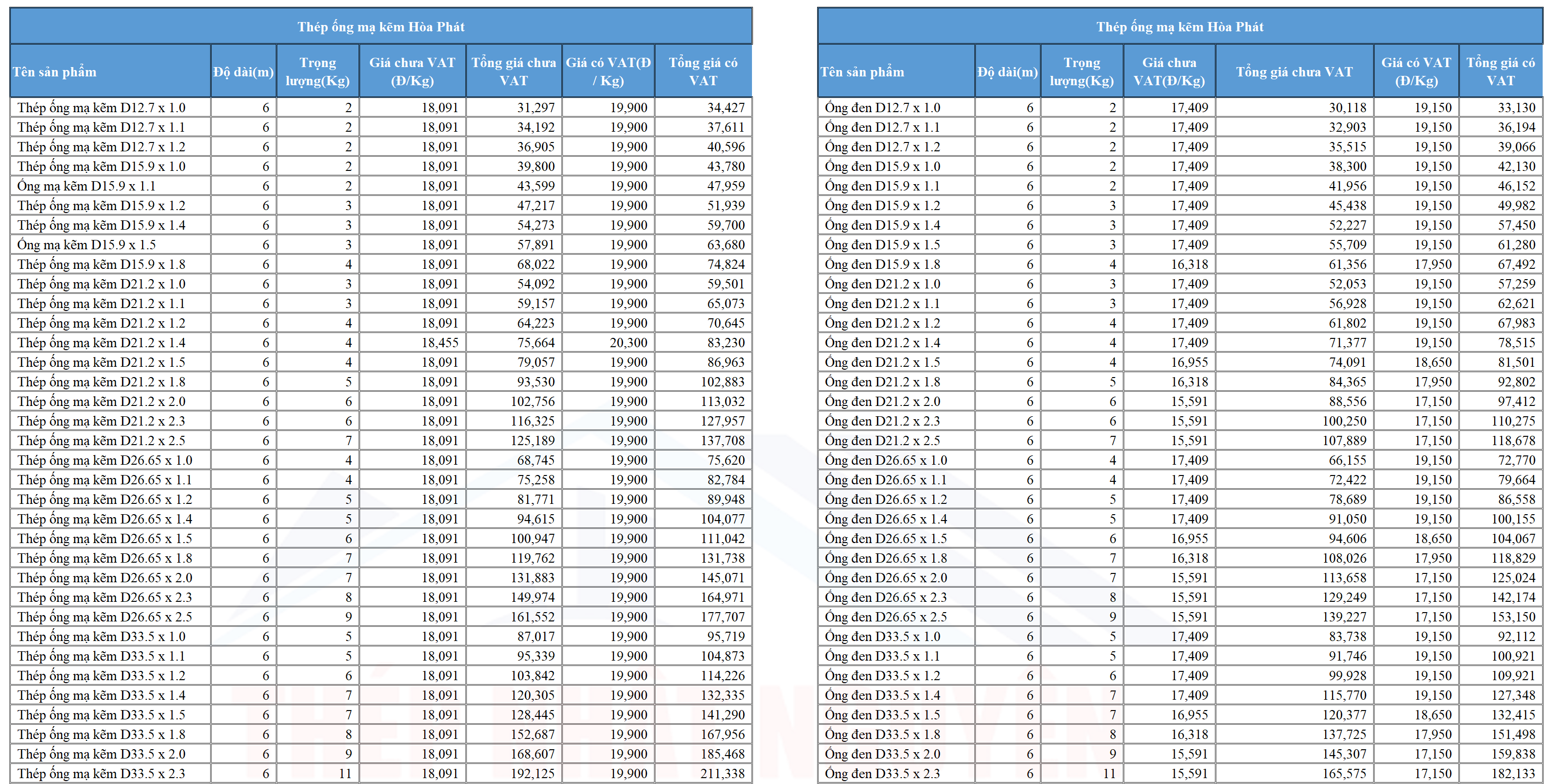1550x784 pixels.
Task: Click value 34,427 in first left row
Action: click(726, 108)
